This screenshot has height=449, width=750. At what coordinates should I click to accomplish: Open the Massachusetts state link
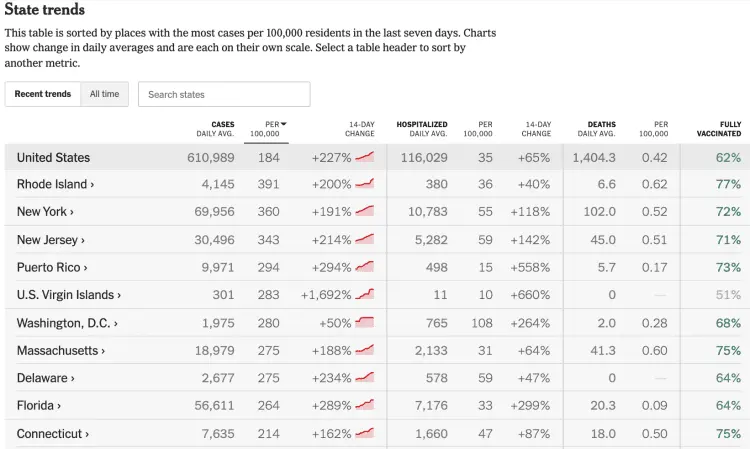coord(60,351)
